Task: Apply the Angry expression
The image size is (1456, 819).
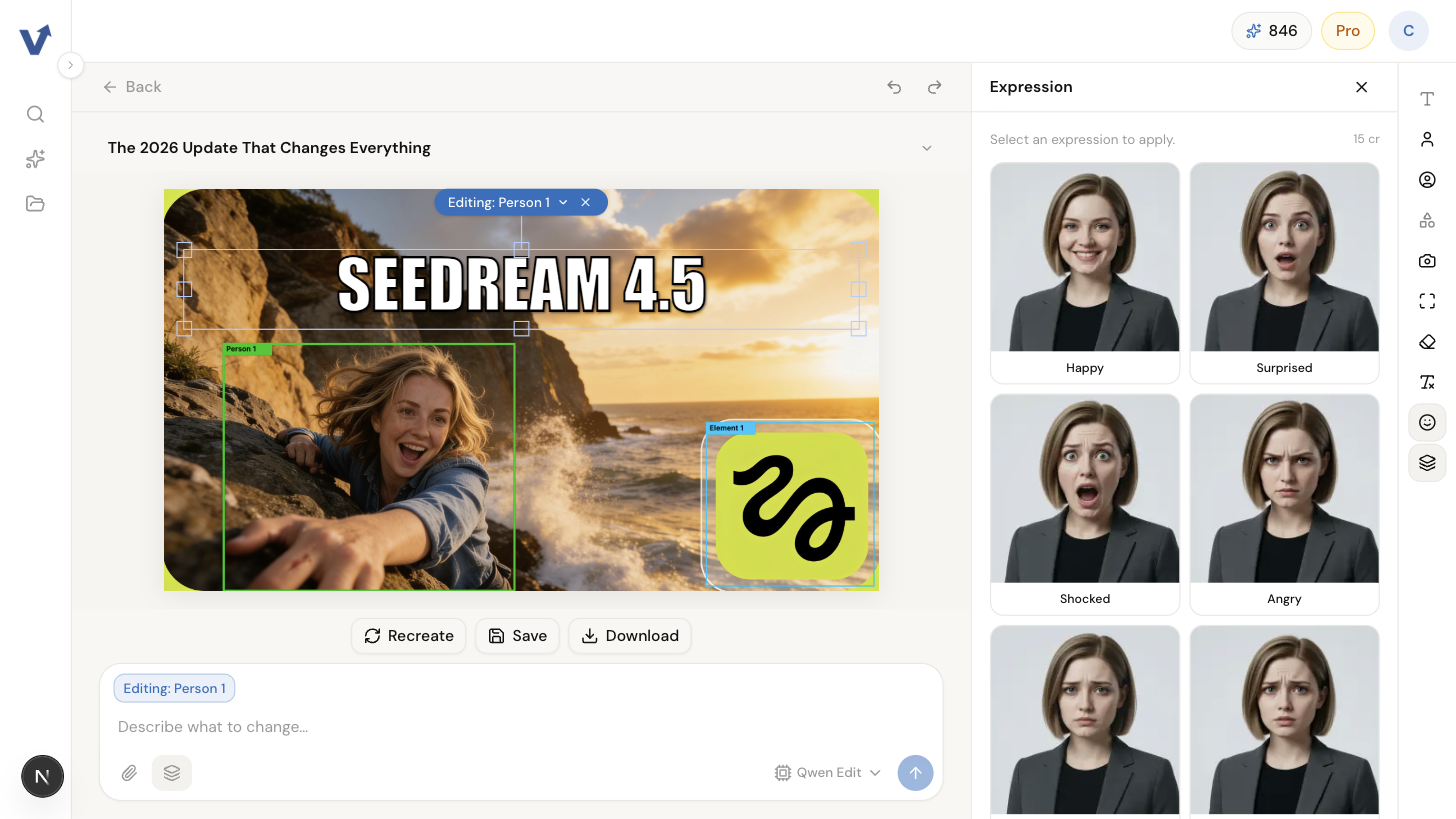Action: pyautogui.click(x=1284, y=504)
